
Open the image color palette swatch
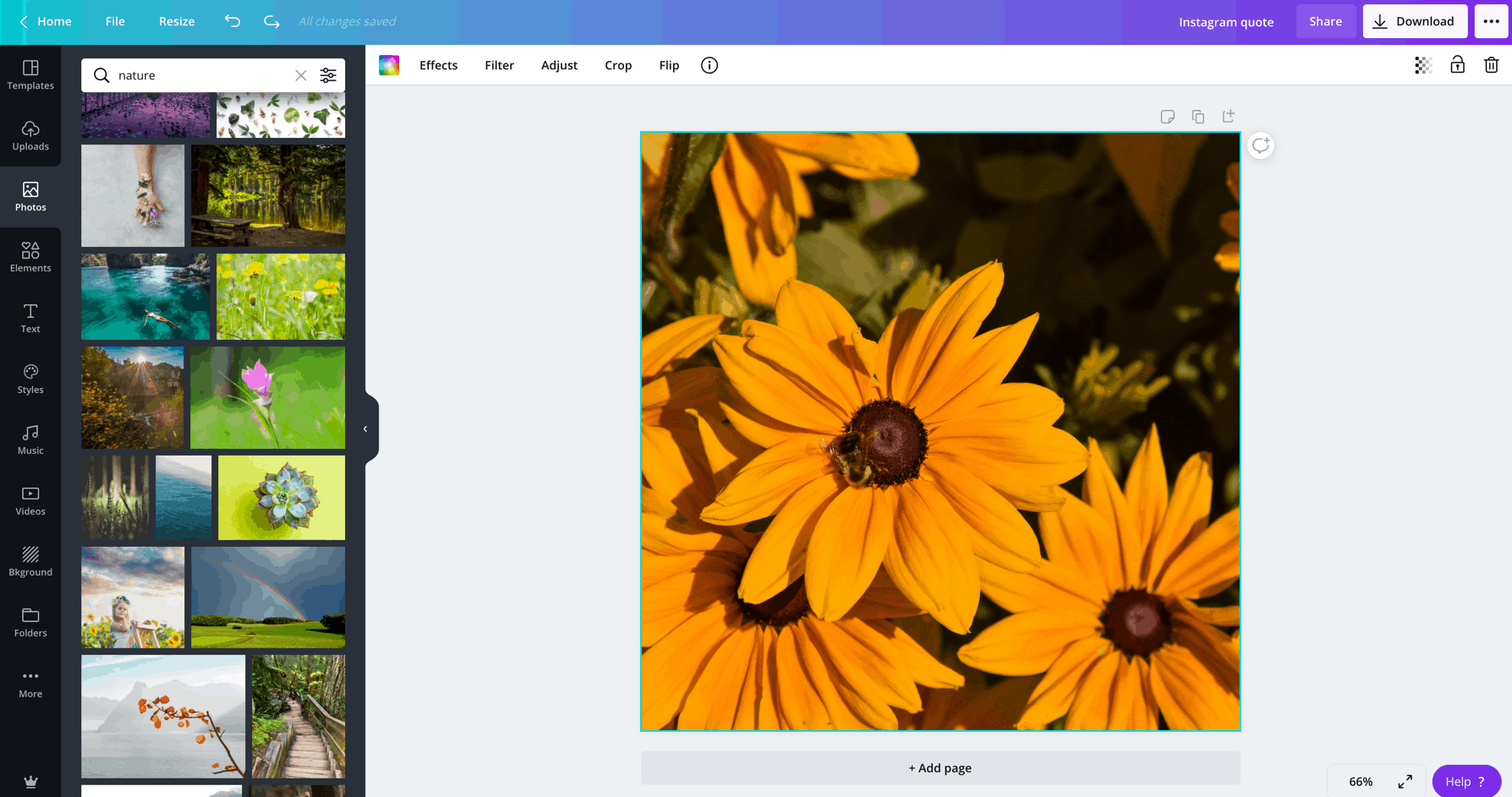(x=389, y=65)
